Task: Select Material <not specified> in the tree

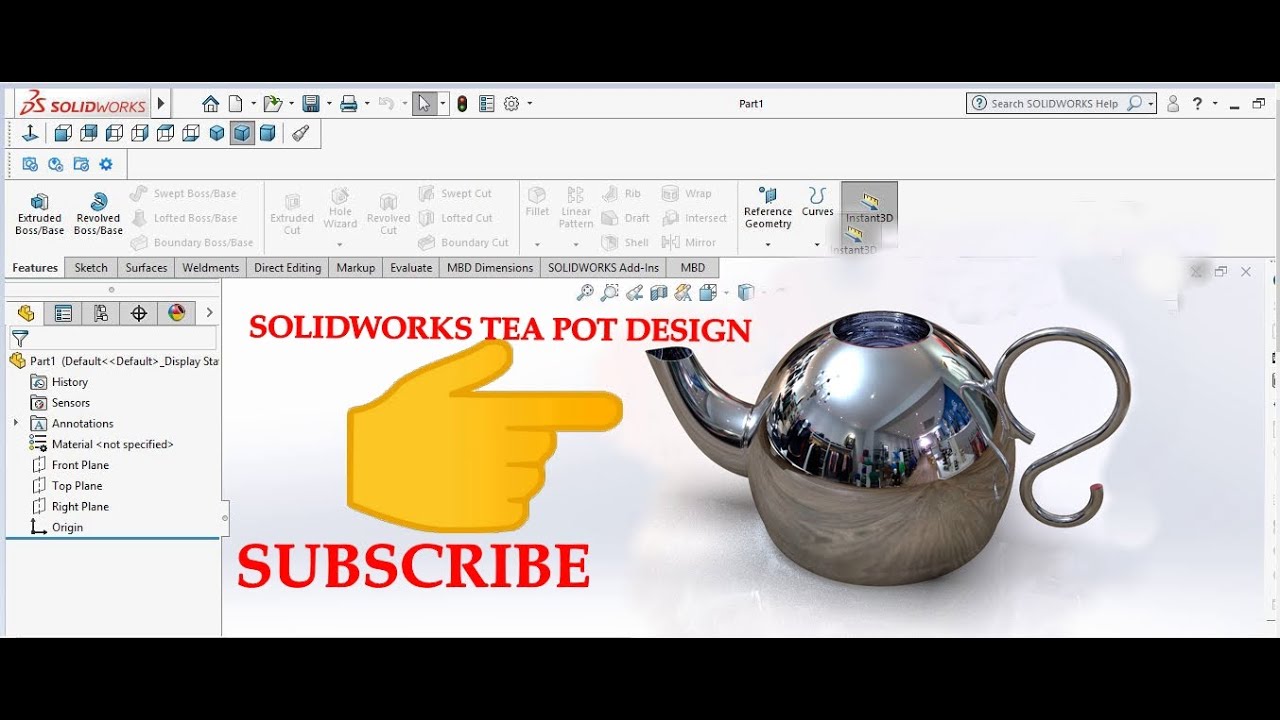Action: 101,444
